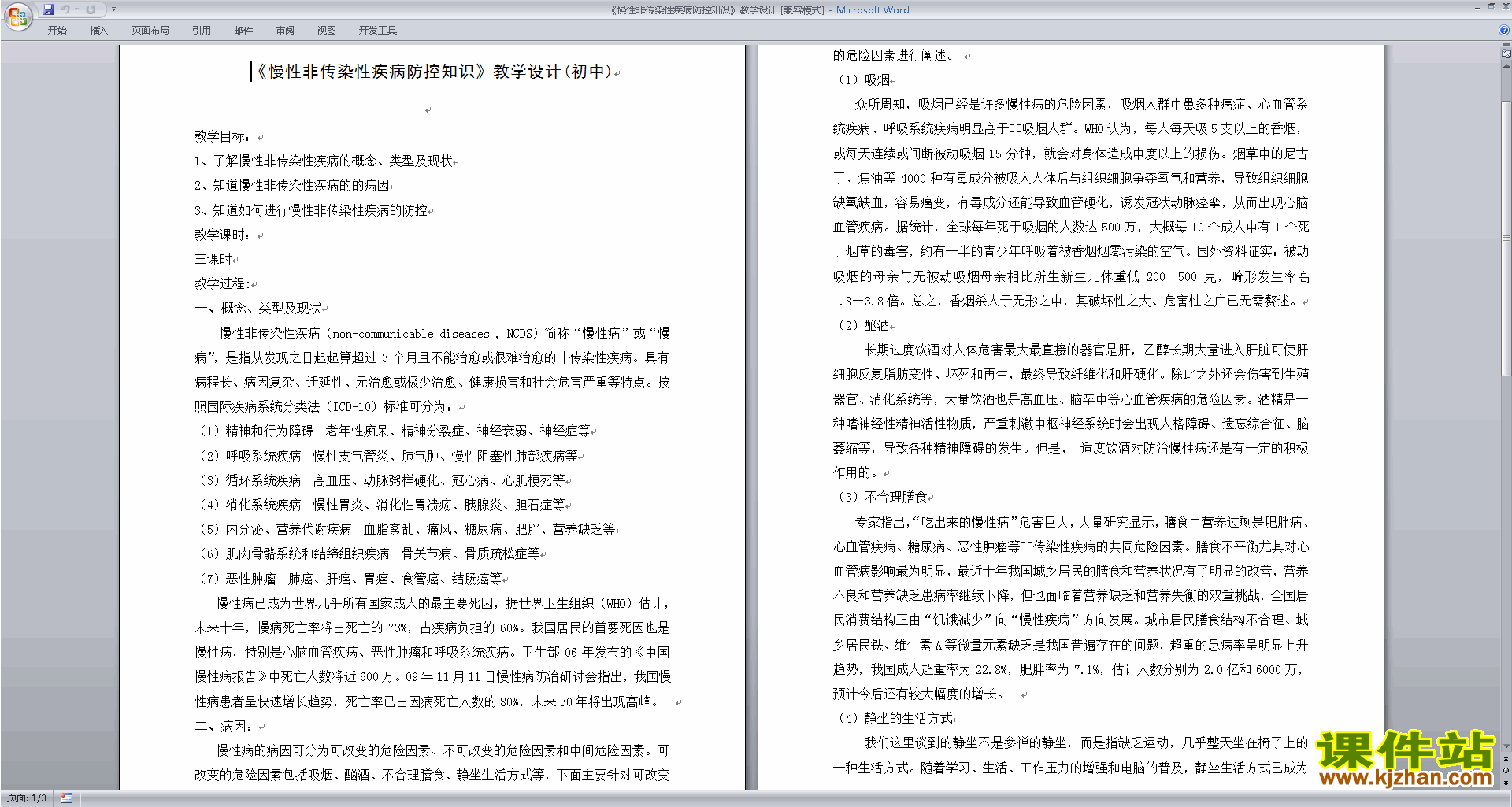Click the 教学目标: line
The image size is (1512, 807).
pos(224,136)
